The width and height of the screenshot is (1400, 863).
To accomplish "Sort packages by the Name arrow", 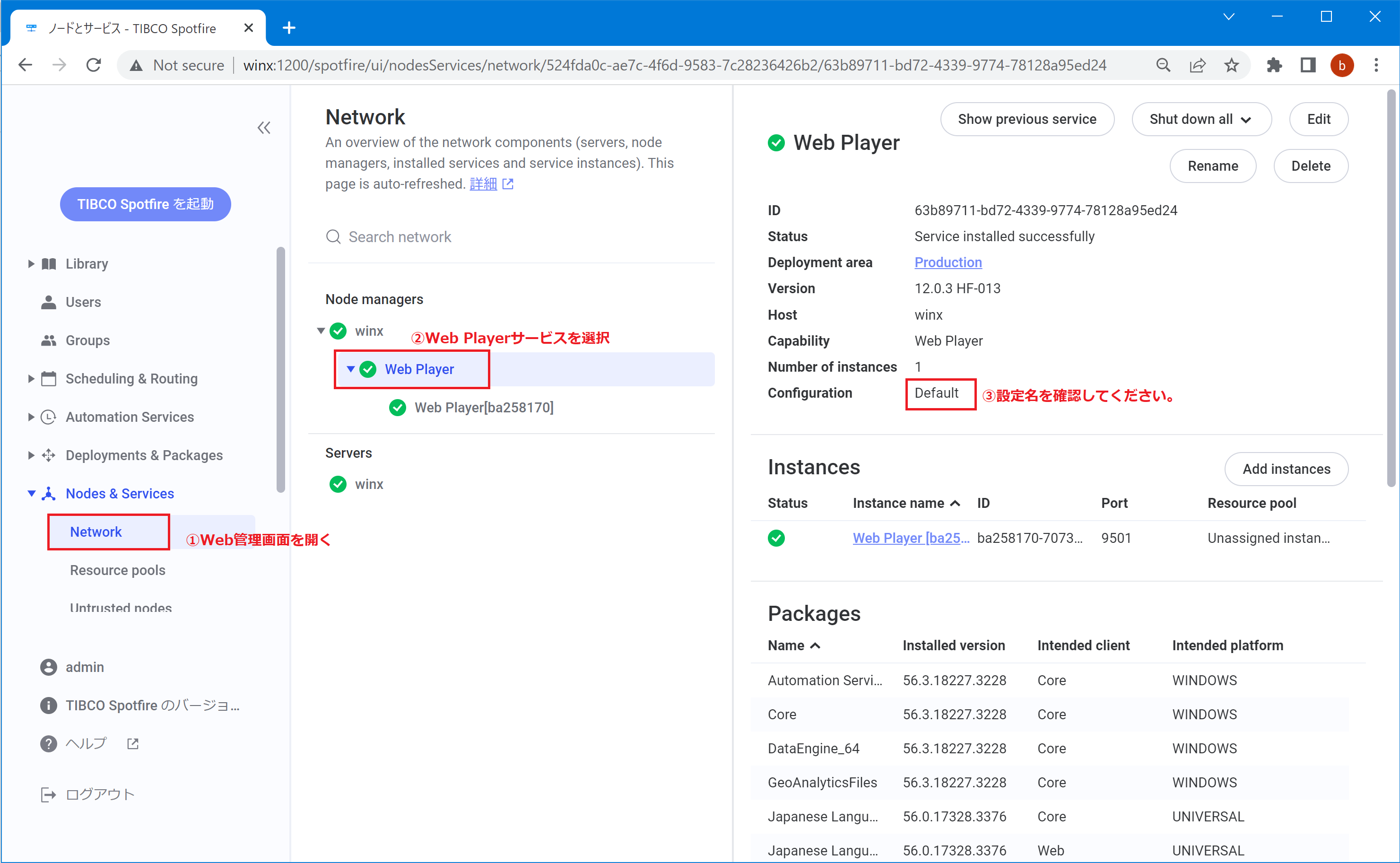I will [x=816, y=645].
